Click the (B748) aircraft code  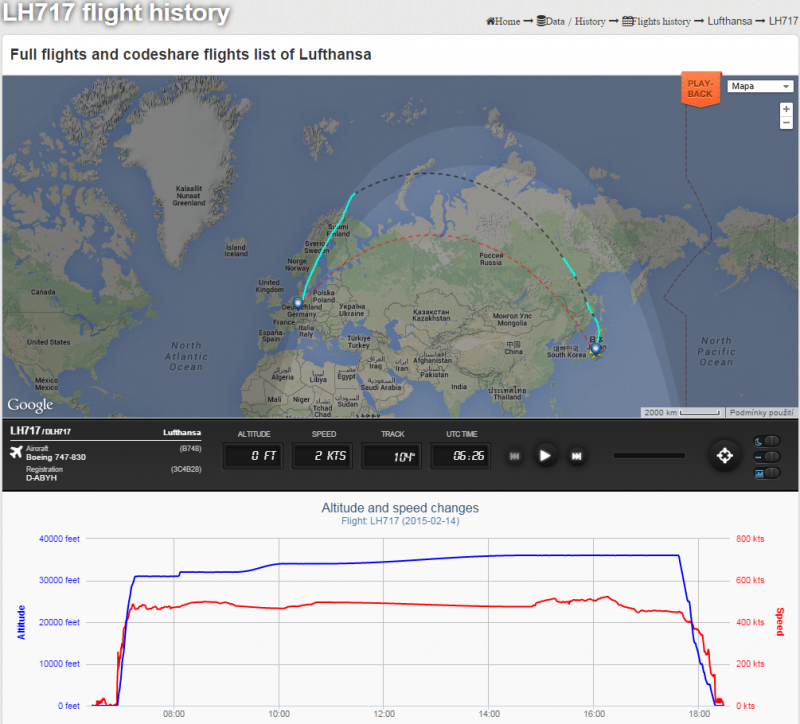pos(190,448)
